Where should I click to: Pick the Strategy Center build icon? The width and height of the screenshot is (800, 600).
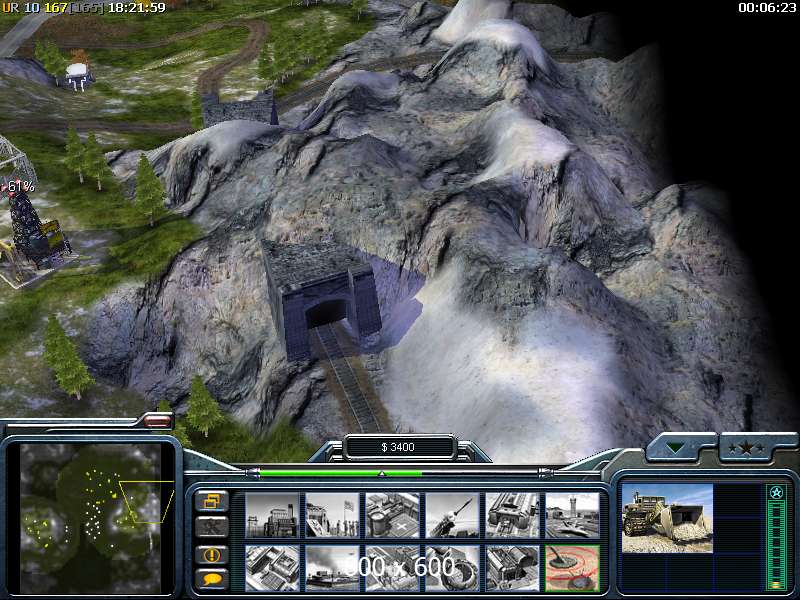pyautogui.click(x=272, y=568)
